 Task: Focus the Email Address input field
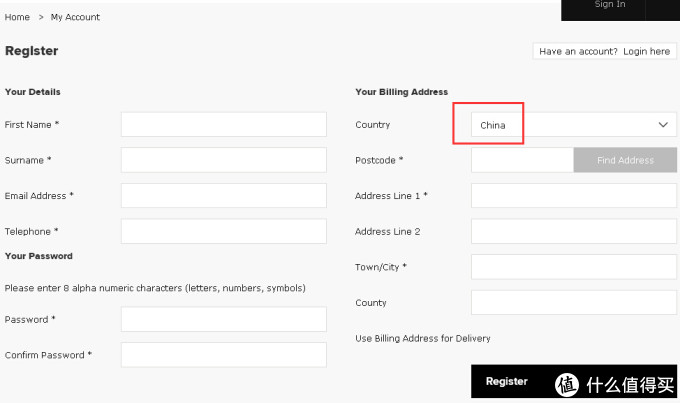point(224,196)
